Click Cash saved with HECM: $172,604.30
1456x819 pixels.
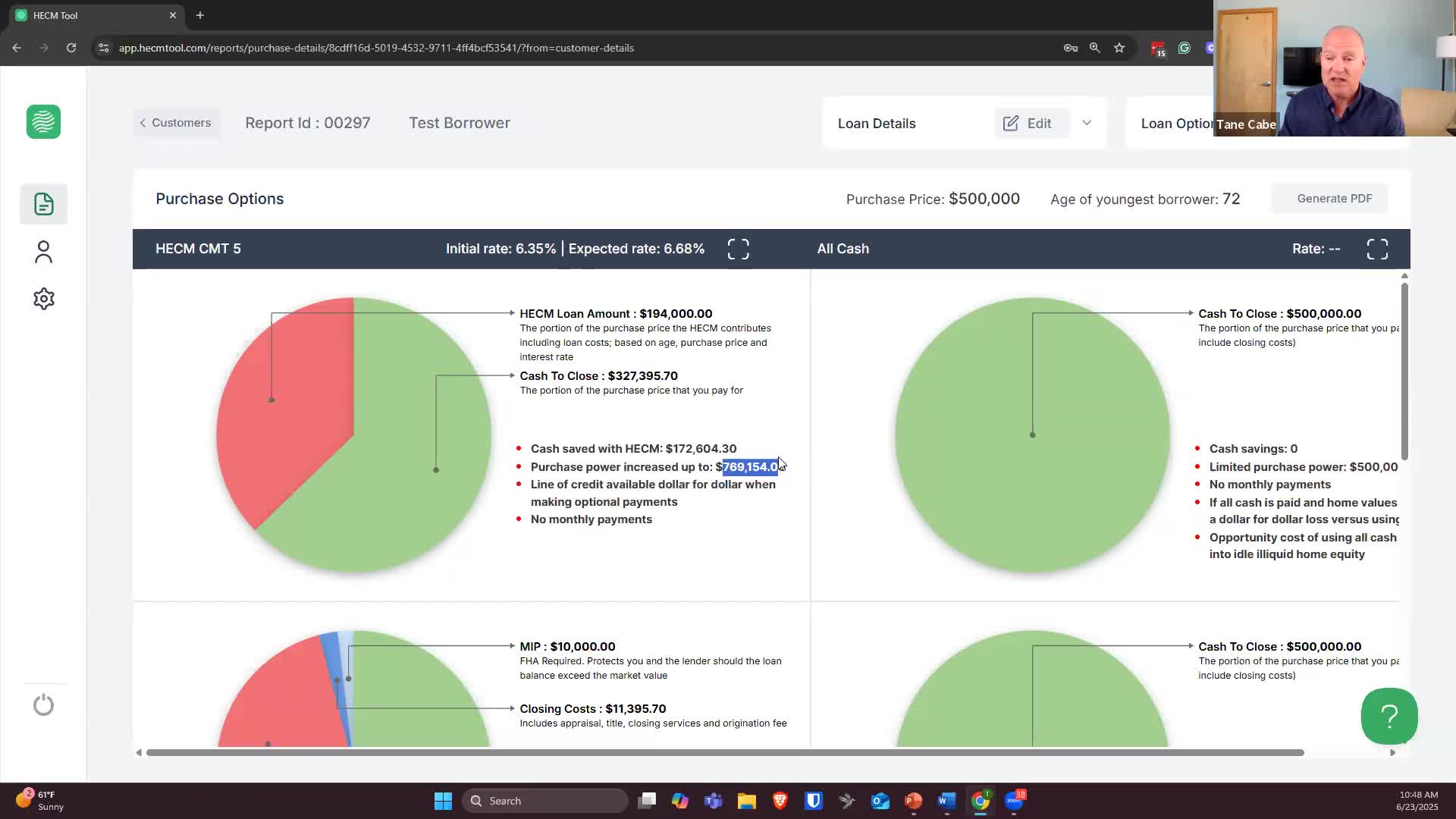click(633, 448)
